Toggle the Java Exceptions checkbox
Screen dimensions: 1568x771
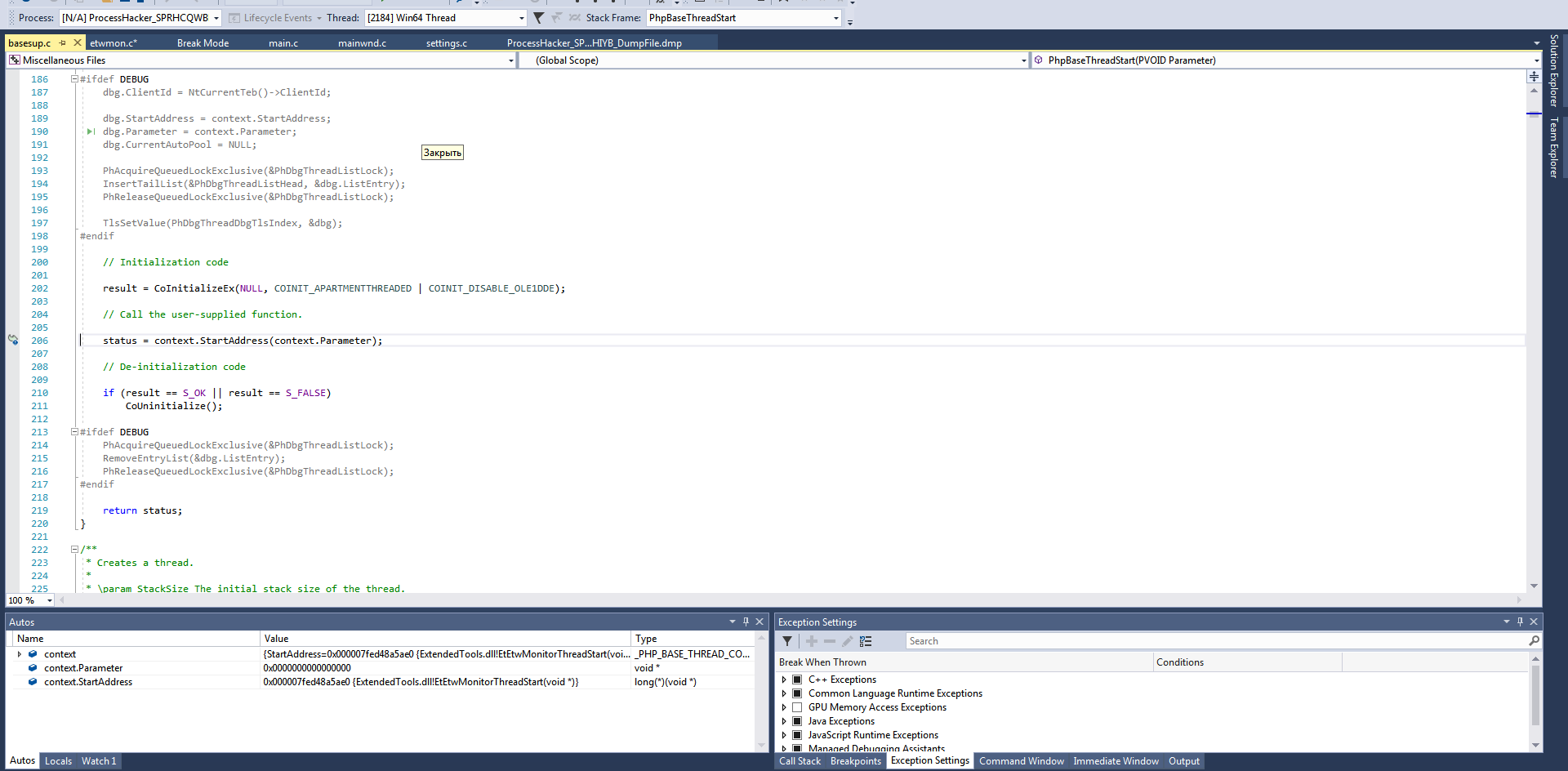click(798, 721)
